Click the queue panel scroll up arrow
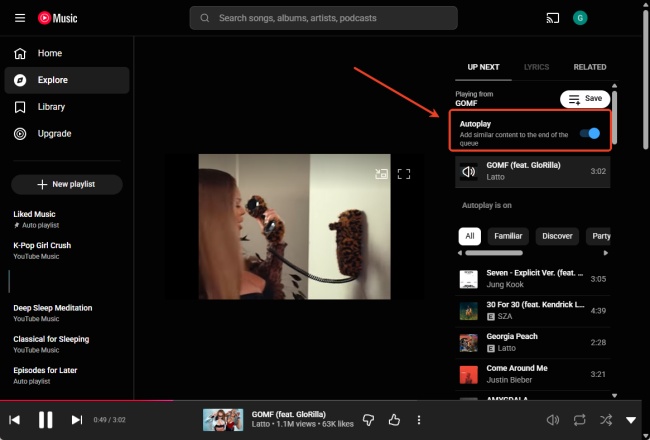This screenshot has width=650, height=440. tap(614, 86)
